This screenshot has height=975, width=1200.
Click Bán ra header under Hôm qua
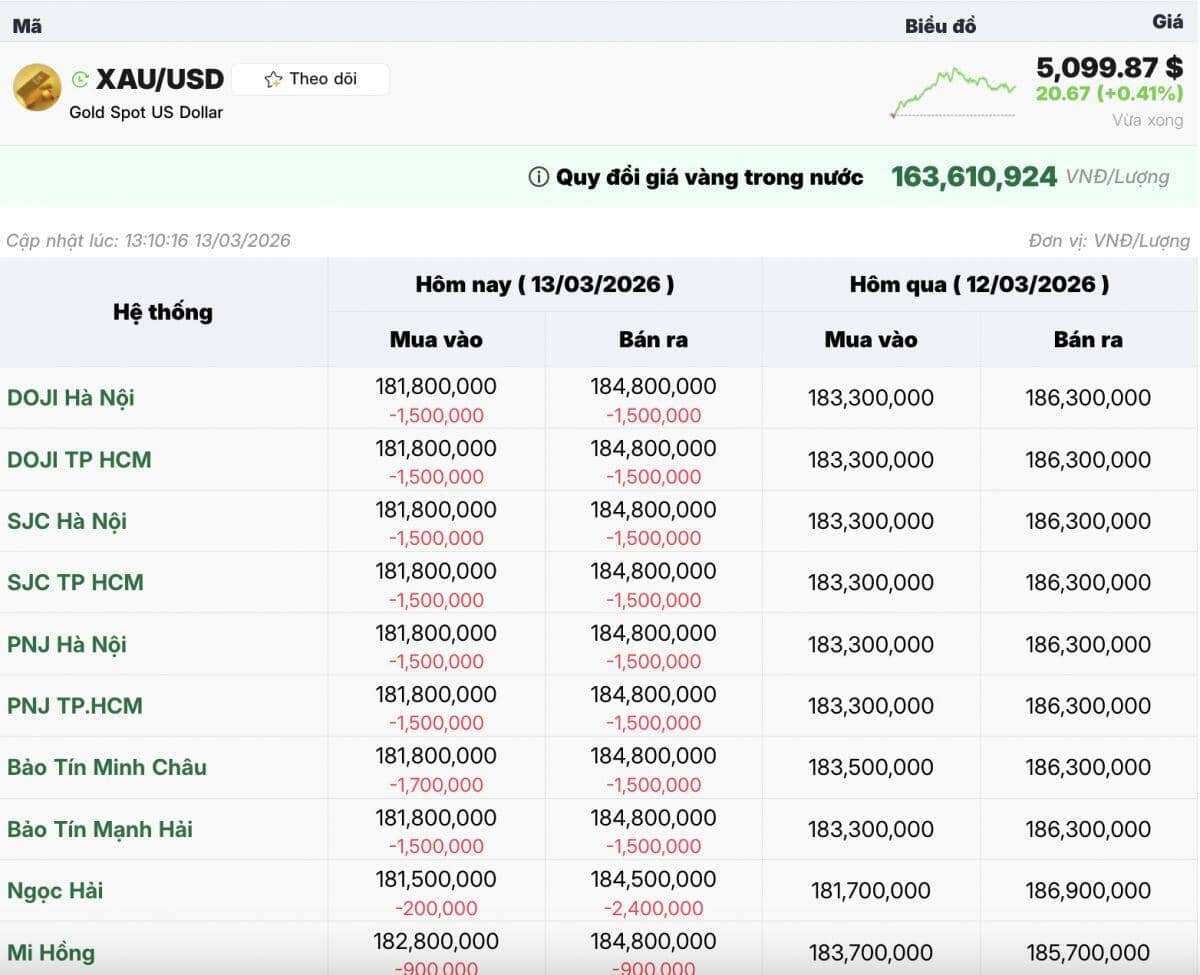pyautogui.click(x=1088, y=340)
